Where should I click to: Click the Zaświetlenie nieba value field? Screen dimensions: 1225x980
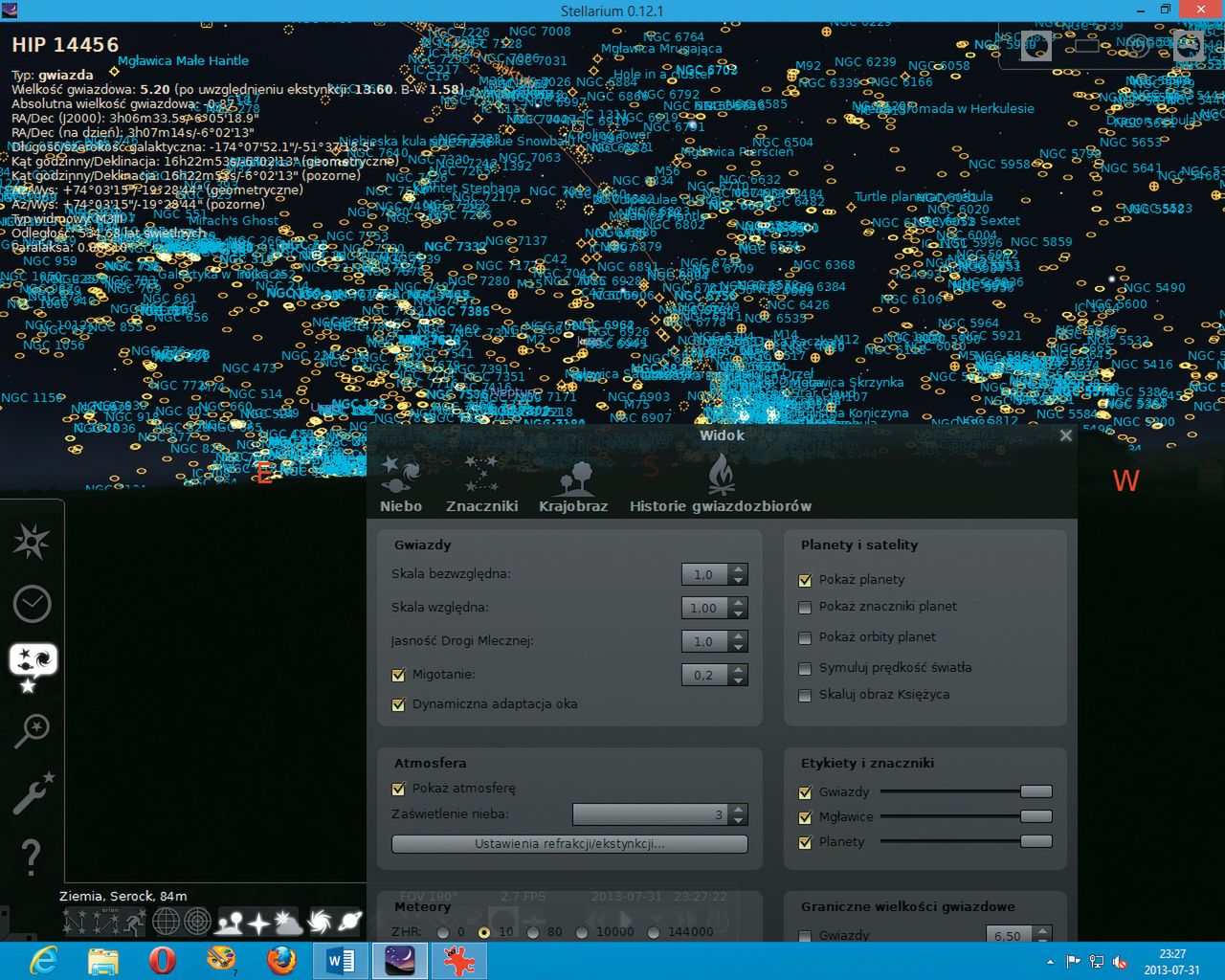651,815
